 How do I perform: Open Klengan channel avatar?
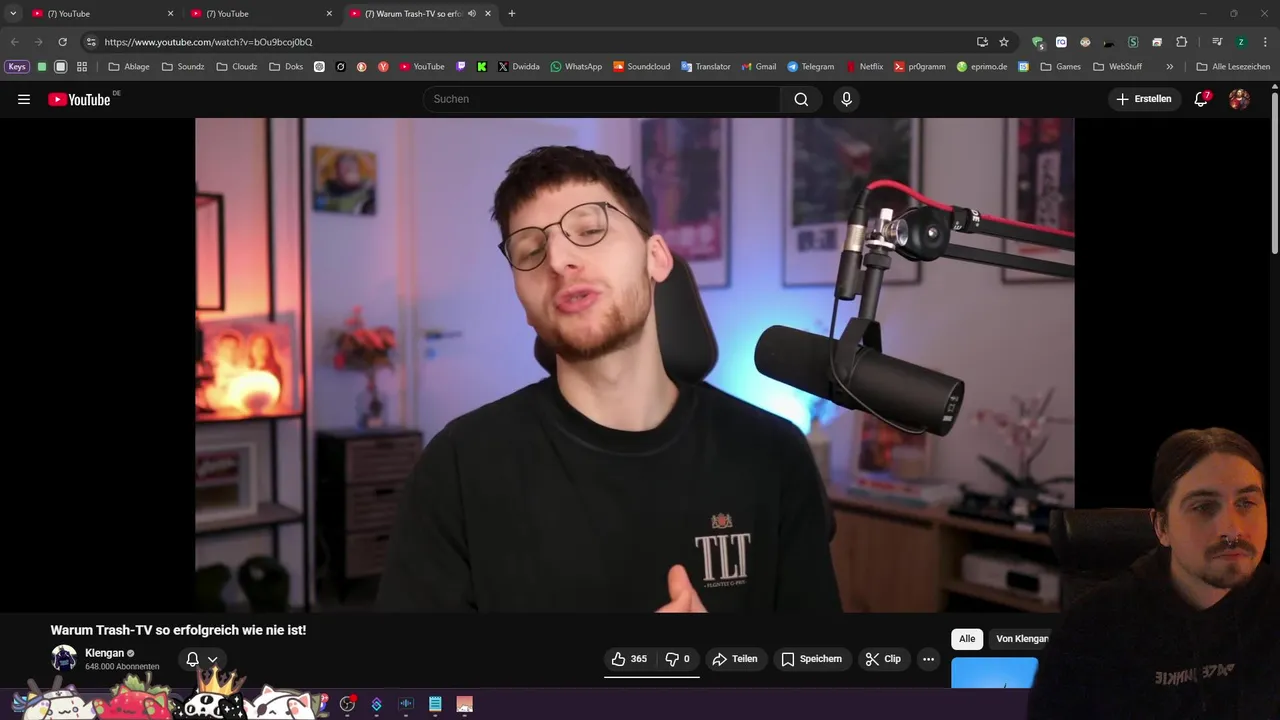[64, 658]
